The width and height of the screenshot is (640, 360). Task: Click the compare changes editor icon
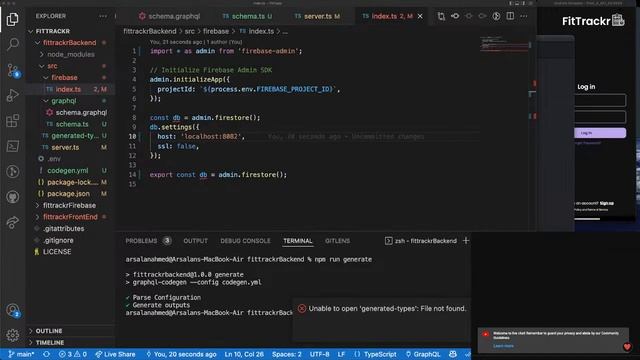(441, 16)
